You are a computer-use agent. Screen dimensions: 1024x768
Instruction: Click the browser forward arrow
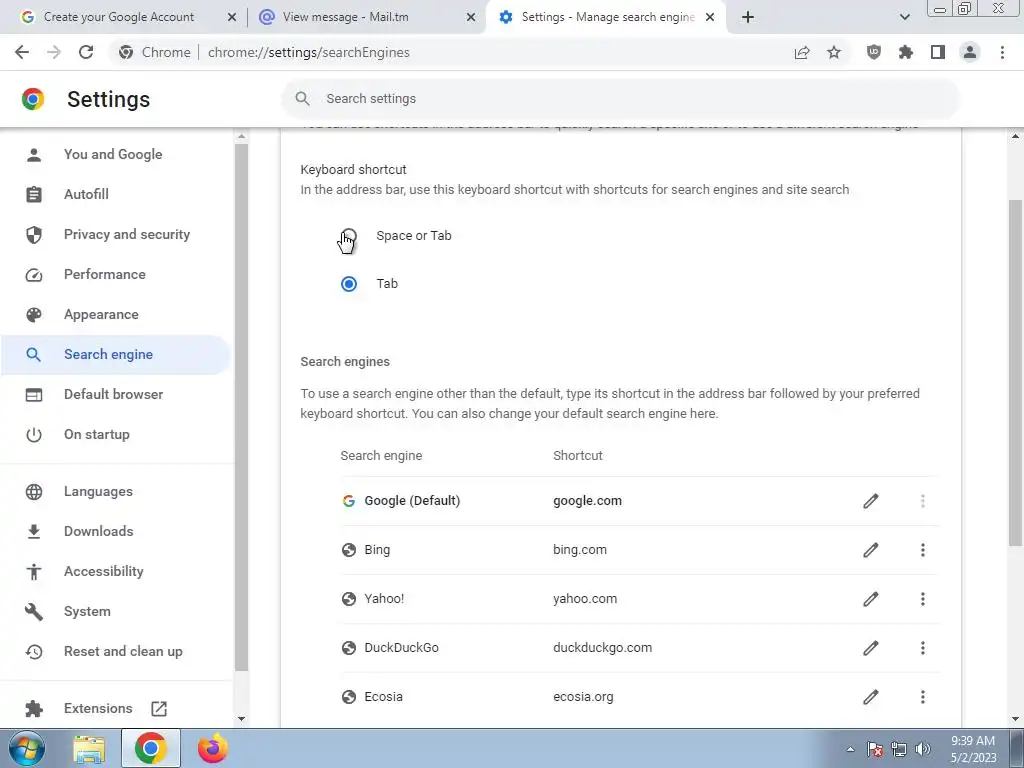tap(54, 52)
